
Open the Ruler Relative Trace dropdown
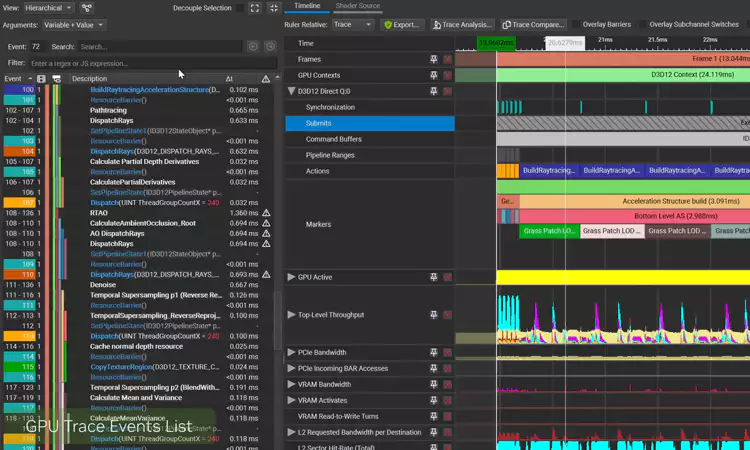click(353, 24)
